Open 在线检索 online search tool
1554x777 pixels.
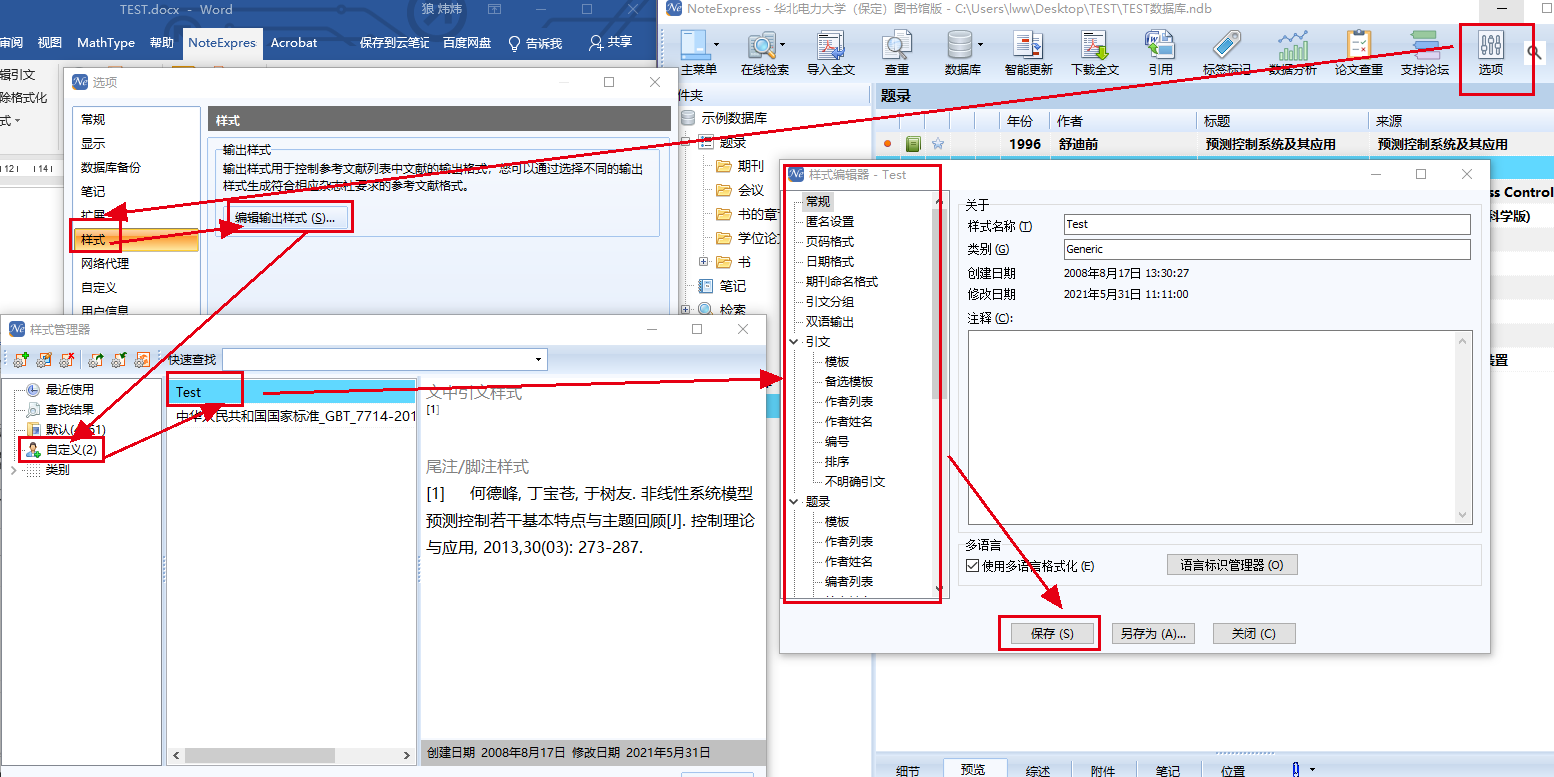(764, 53)
